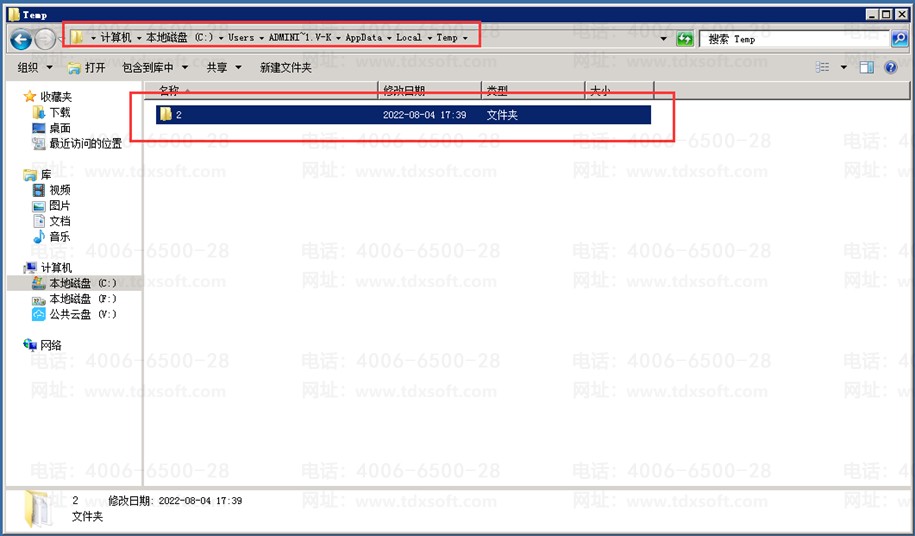Open 桌面 in favorites
Image resolution: width=915 pixels, height=536 pixels.
click(x=60, y=128)
